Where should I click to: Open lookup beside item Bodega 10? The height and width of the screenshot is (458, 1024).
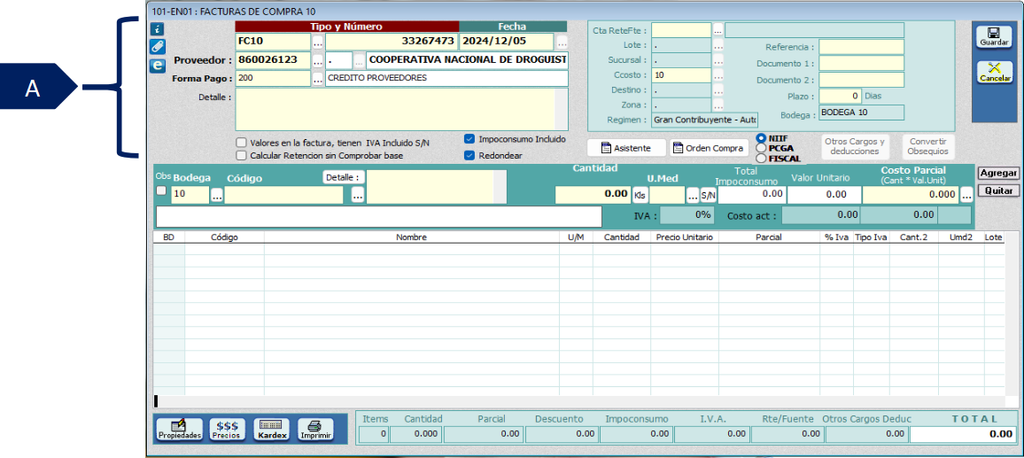coord(217,195)
